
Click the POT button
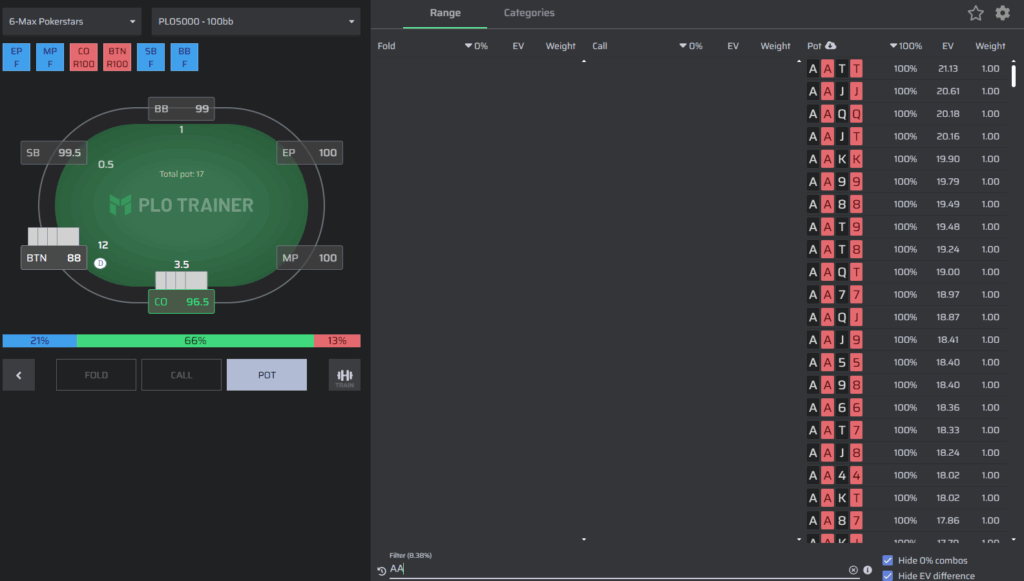[266, 375]
